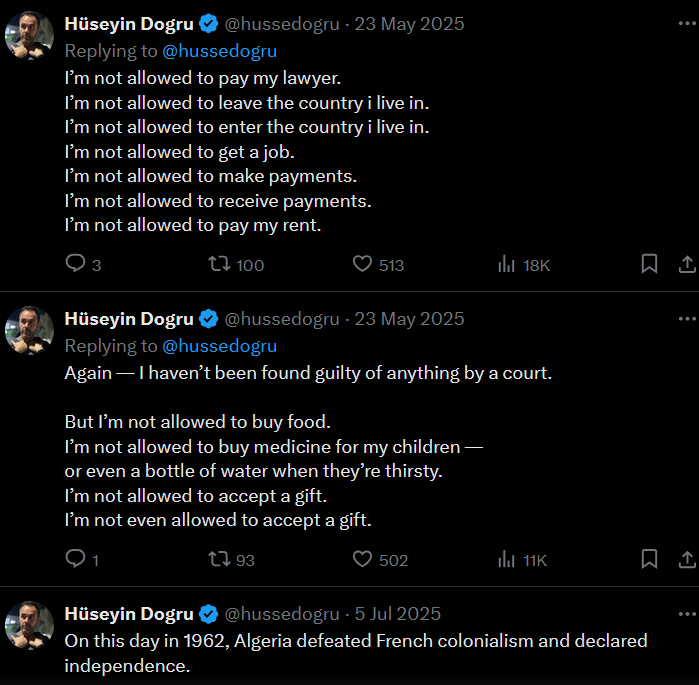
Task: Bookmark the "pay my lawyer" tweet
Action: [649, 264]
